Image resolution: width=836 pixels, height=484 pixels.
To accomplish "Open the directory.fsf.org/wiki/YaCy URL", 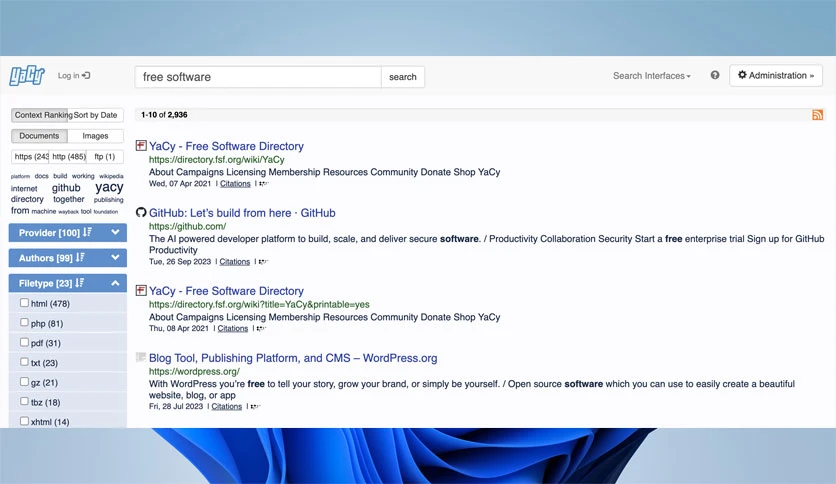I will tap(216, 159).
